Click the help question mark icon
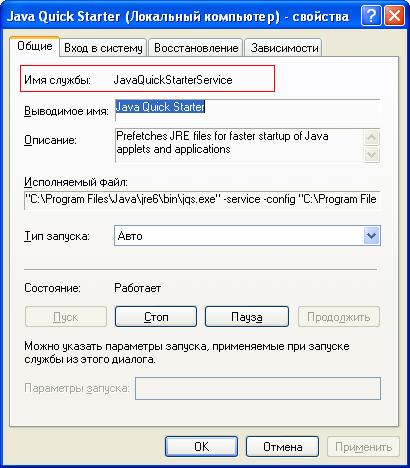 (x=371, y=16)
